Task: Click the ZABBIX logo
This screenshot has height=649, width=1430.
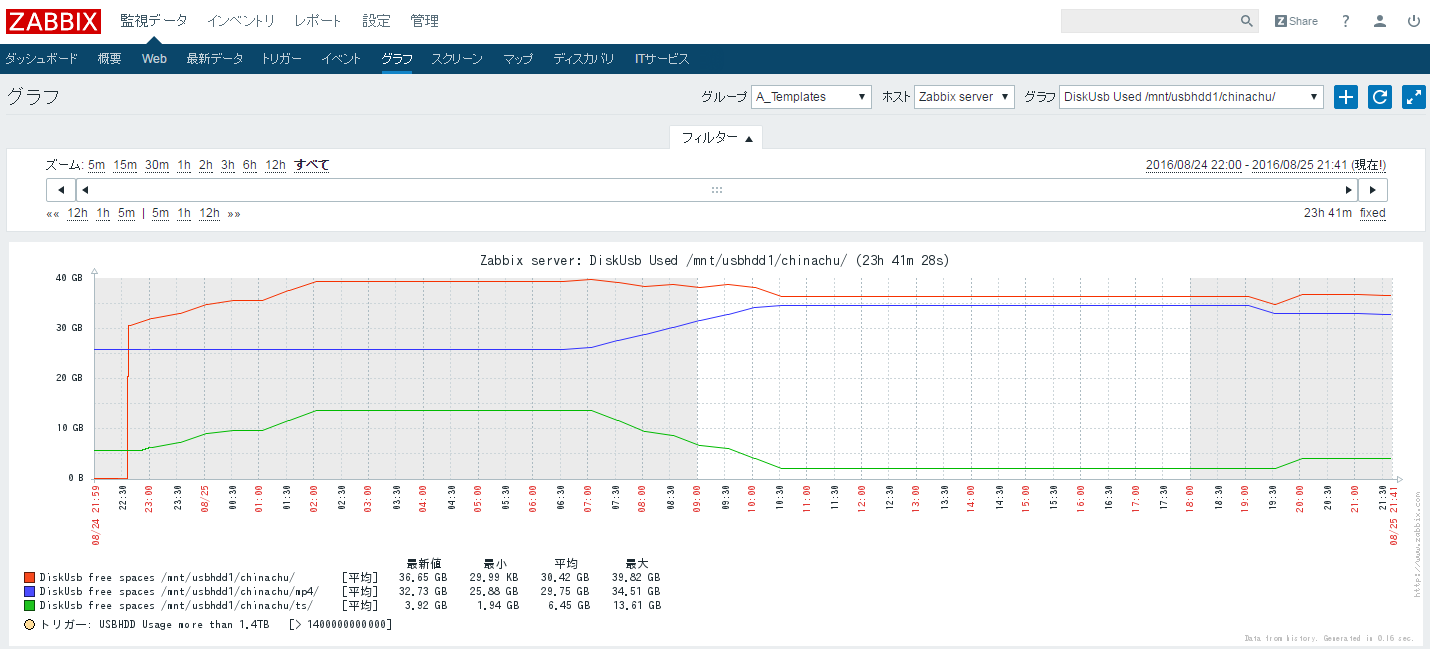Action: tap(54, 20)
